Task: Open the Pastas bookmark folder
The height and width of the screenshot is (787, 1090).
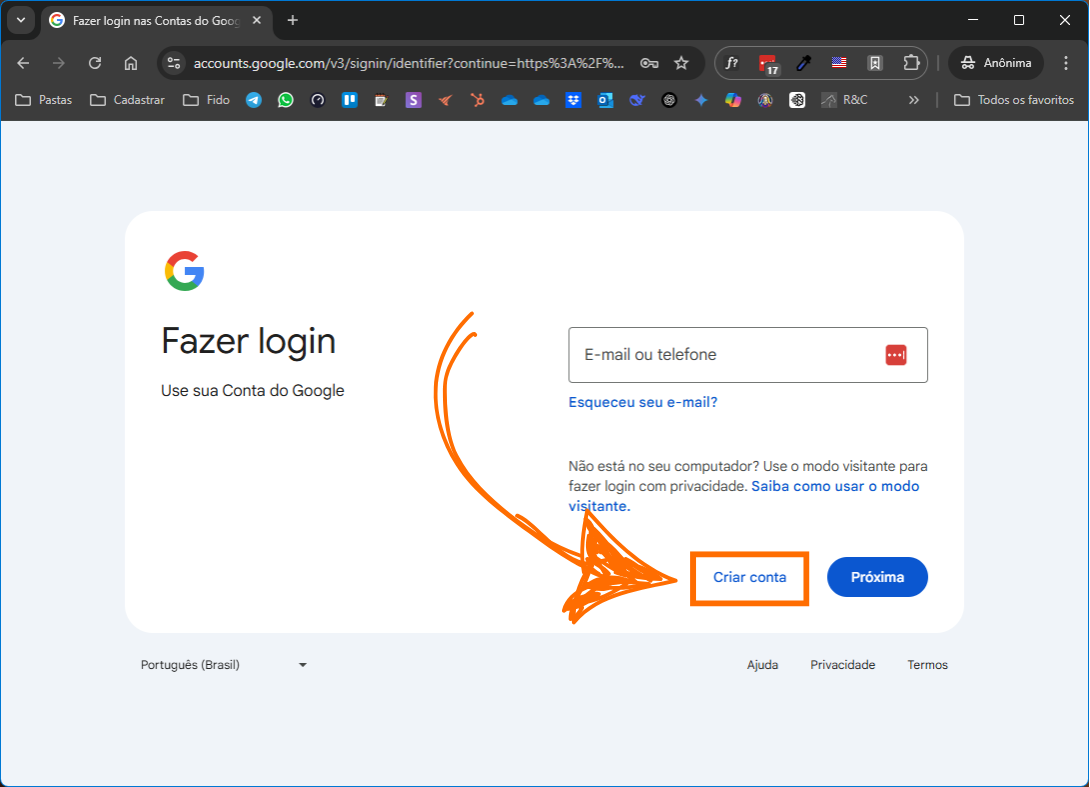Action: pyautogui.click(x=44, y=100)
